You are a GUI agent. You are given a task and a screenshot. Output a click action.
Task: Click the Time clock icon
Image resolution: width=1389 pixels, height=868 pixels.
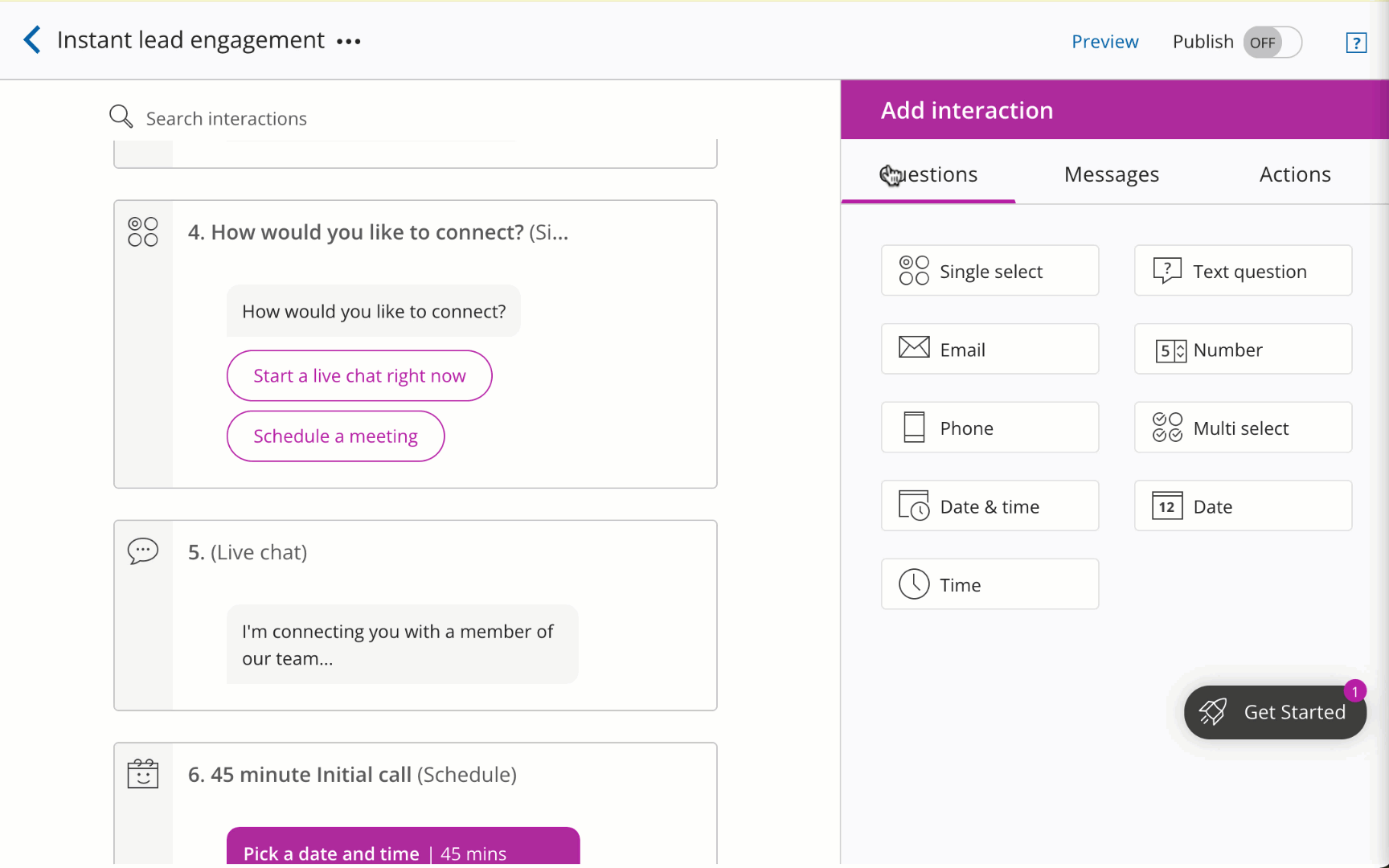[914, 584]
